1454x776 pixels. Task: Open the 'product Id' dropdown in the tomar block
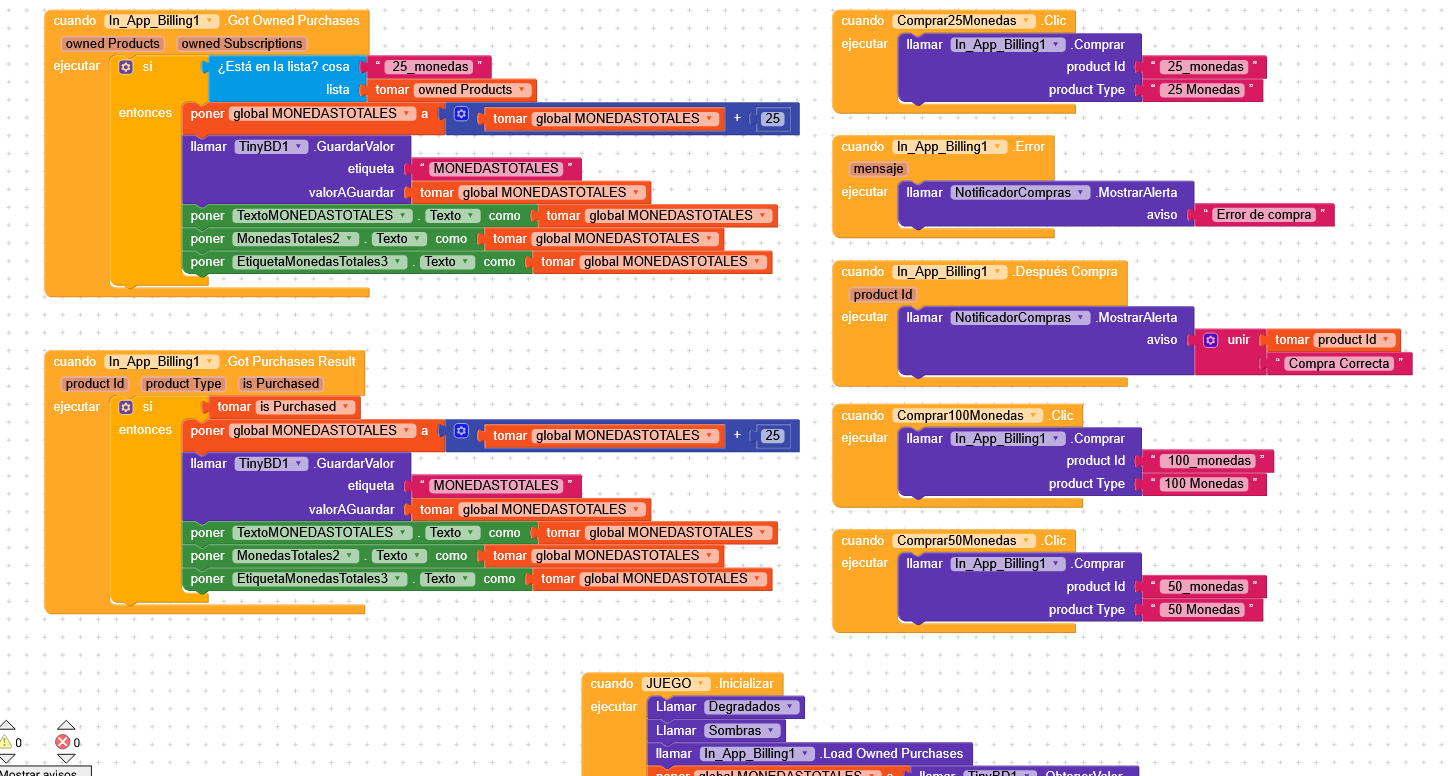point(1354,340)
